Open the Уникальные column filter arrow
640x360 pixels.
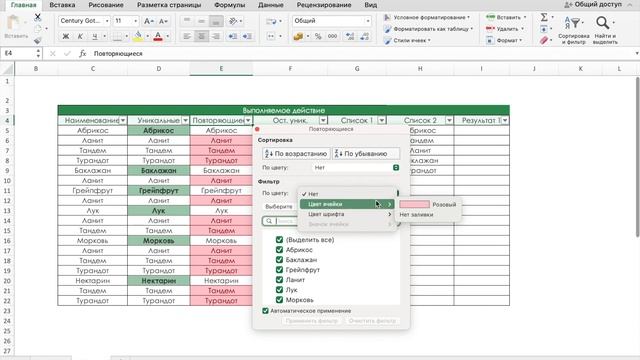185,120
